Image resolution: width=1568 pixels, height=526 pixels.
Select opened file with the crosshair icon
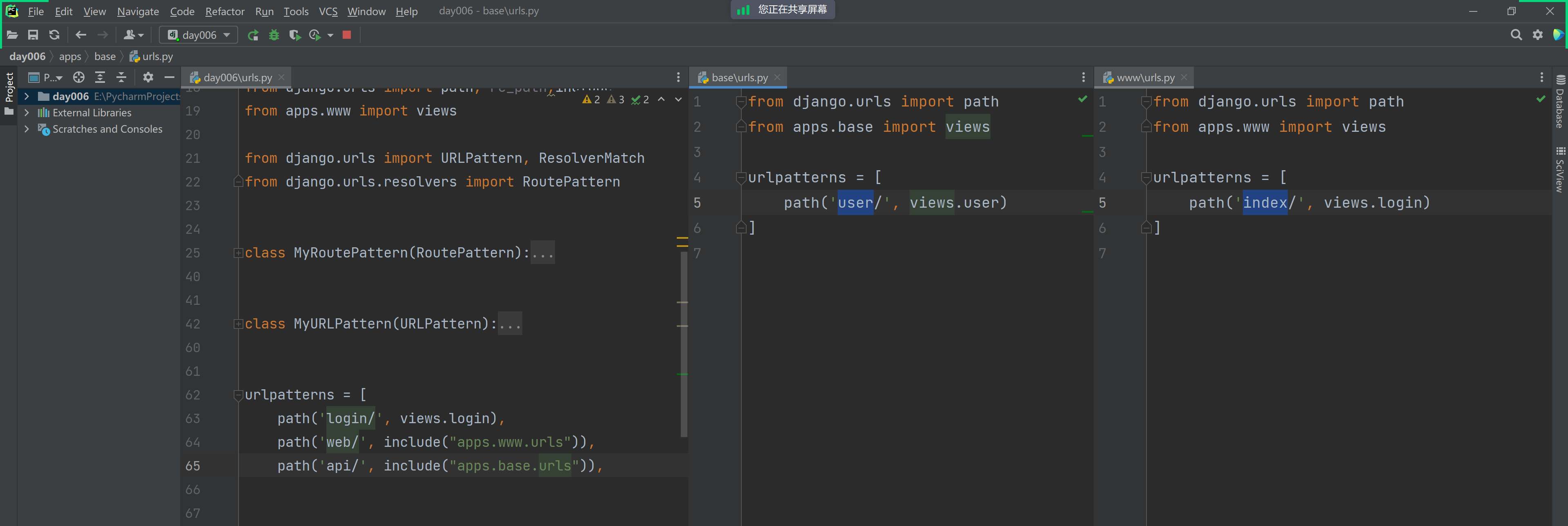(x=78, y=77)
